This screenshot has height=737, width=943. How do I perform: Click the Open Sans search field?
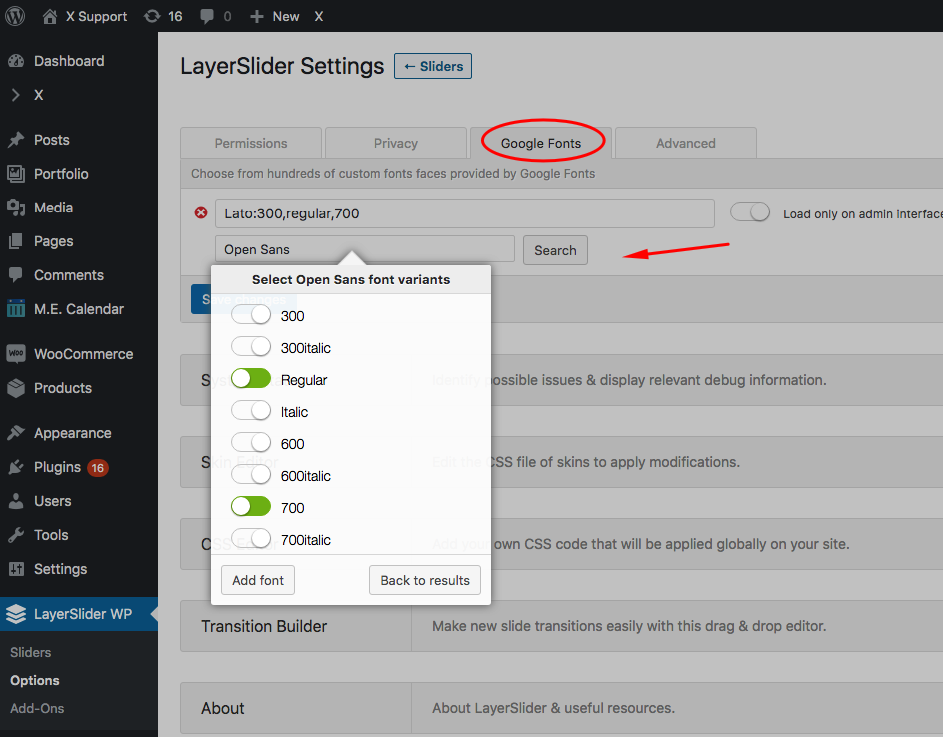point(365,249)
